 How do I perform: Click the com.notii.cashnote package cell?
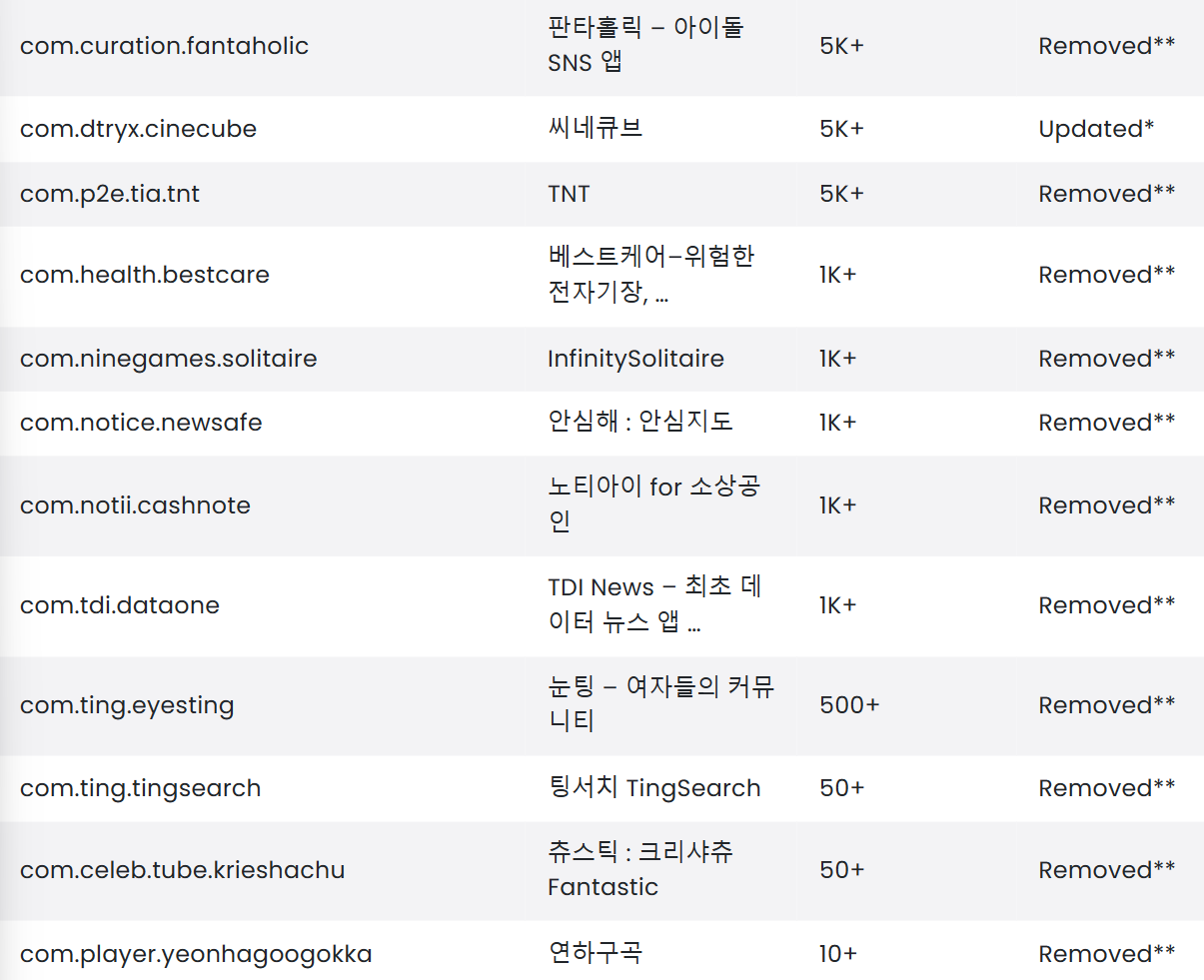[x=135, y=505]
